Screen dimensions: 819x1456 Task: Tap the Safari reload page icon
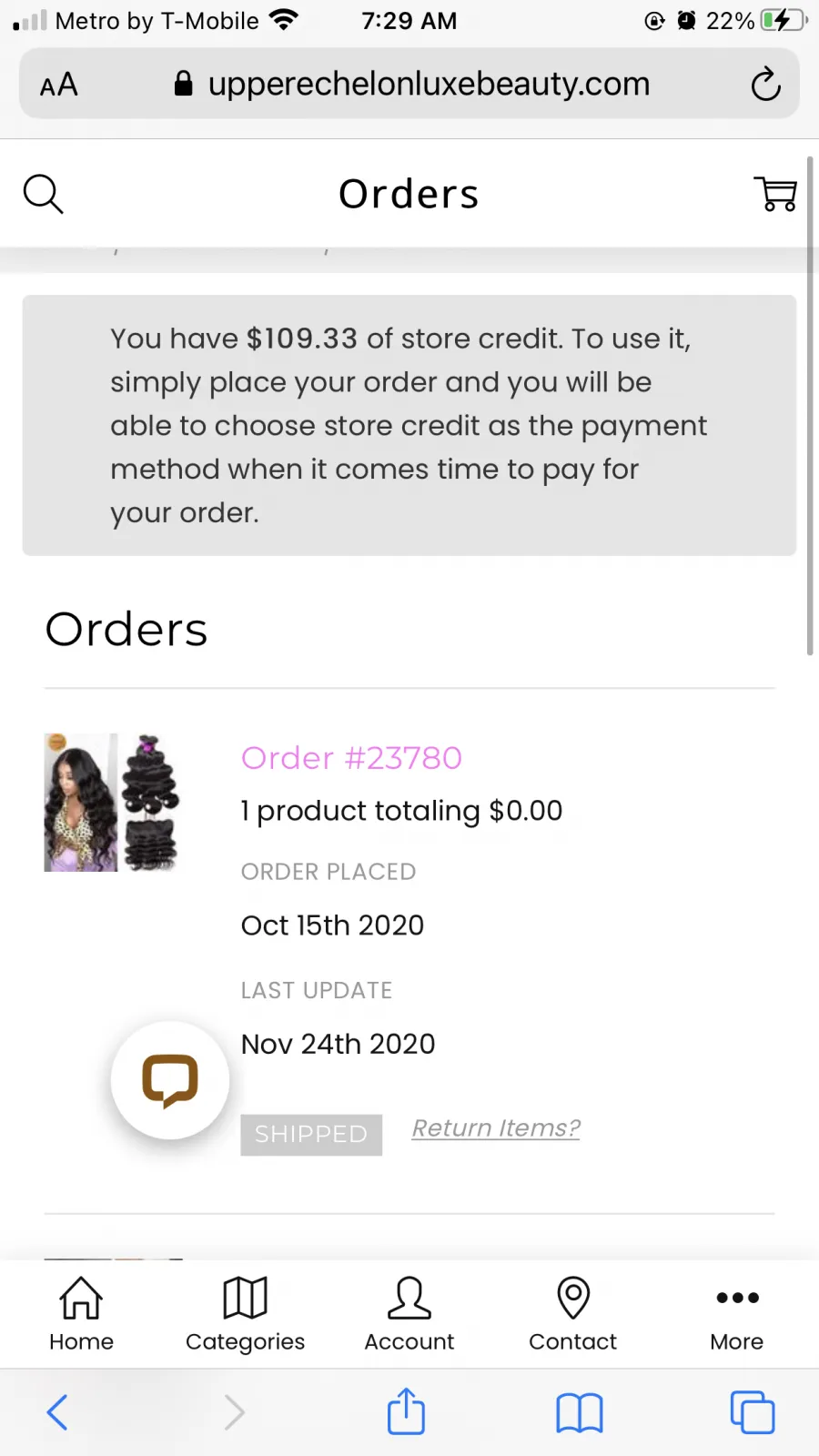coord(765,84)
